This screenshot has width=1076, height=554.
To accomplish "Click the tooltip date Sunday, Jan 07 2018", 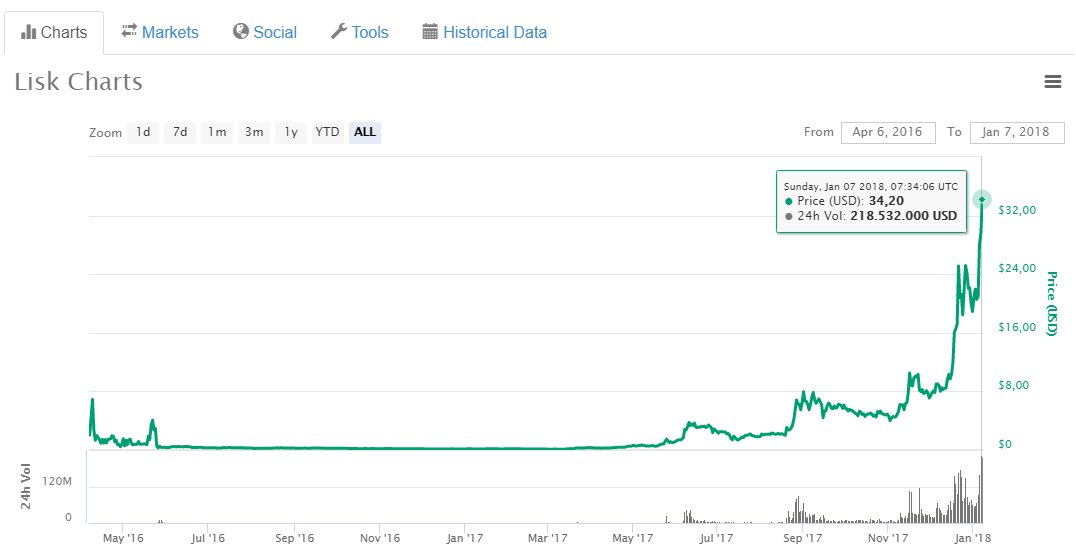I will [834, 187].
